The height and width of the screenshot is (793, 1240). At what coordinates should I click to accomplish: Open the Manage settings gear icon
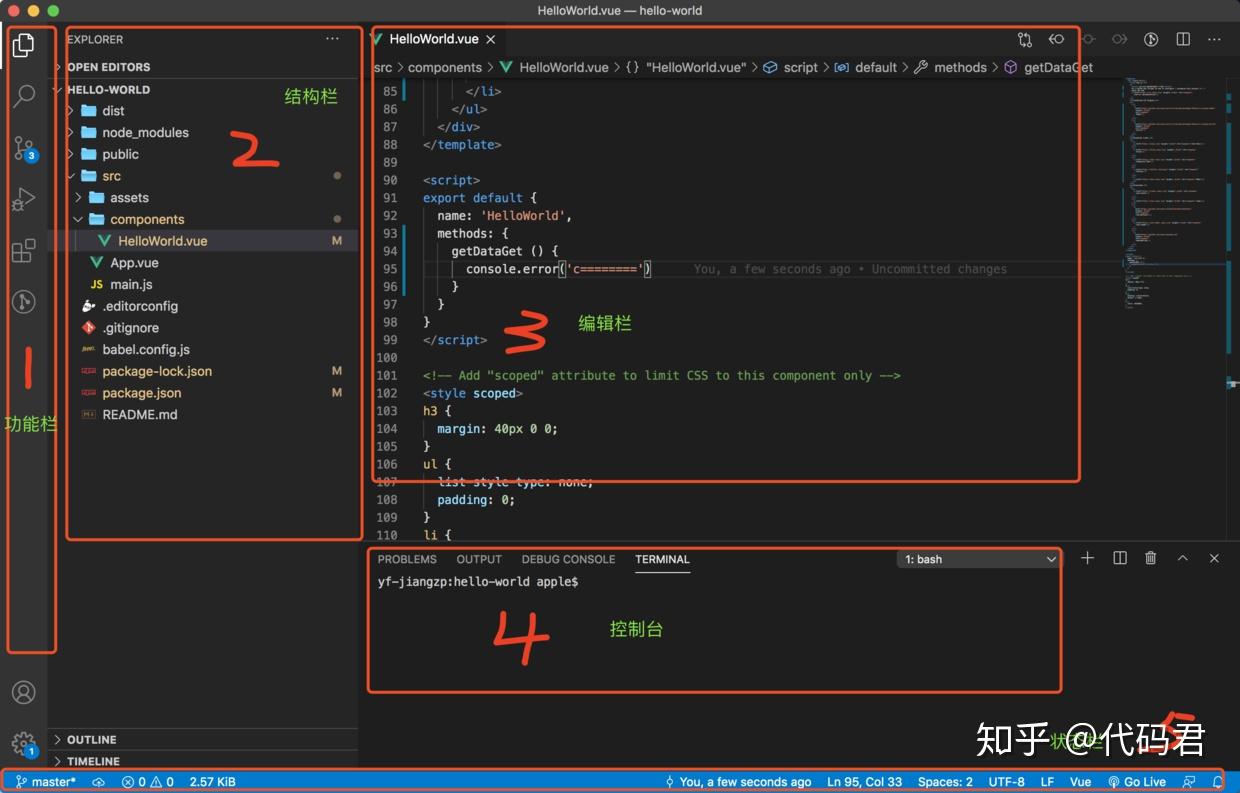pyautogui.click(x=24, y=745)
